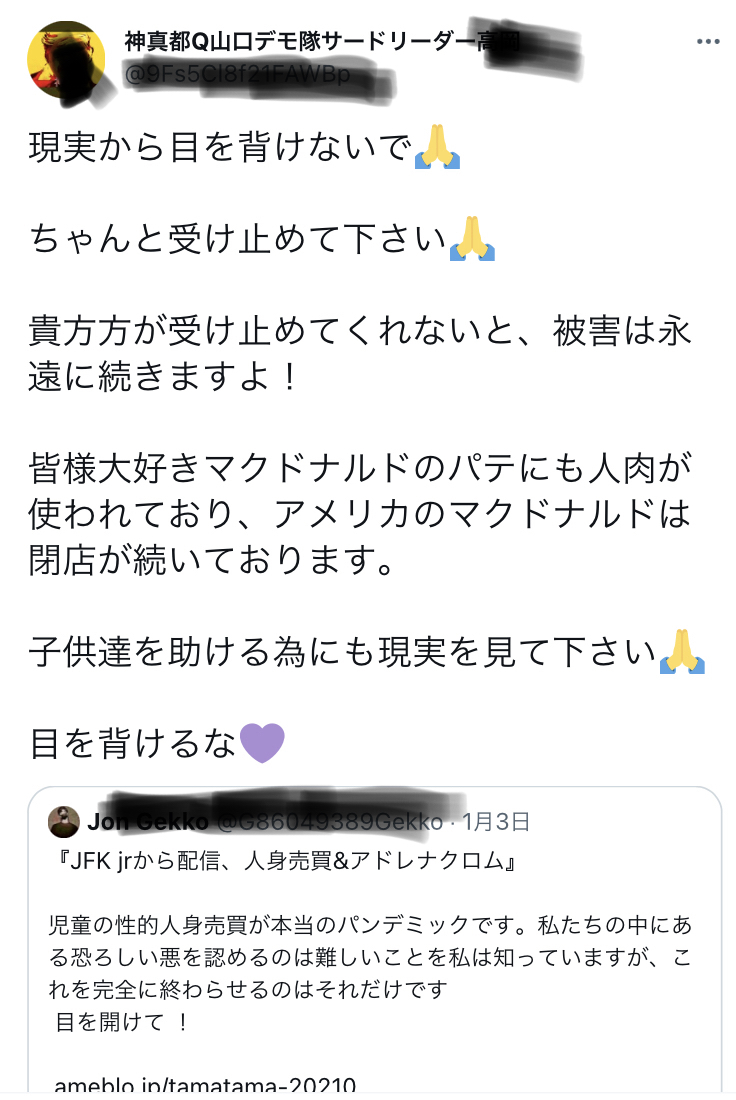Click the tweet author's yellow profile avatar

coord(65,62)
